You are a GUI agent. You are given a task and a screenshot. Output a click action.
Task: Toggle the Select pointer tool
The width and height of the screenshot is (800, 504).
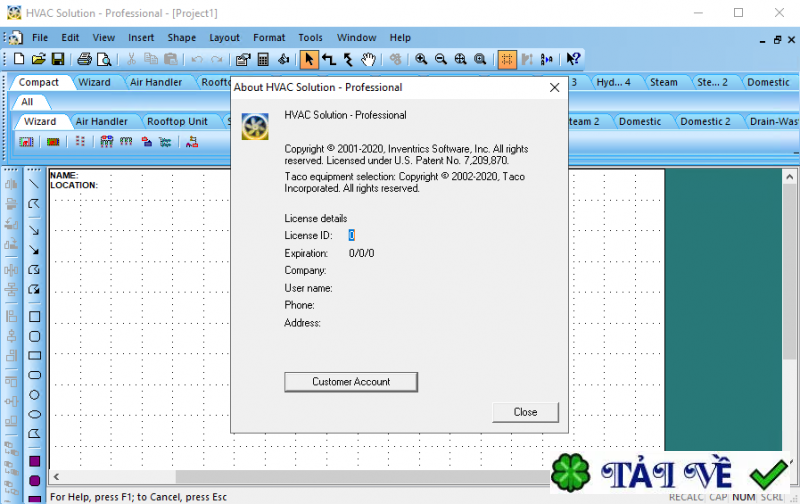[309, 59]
